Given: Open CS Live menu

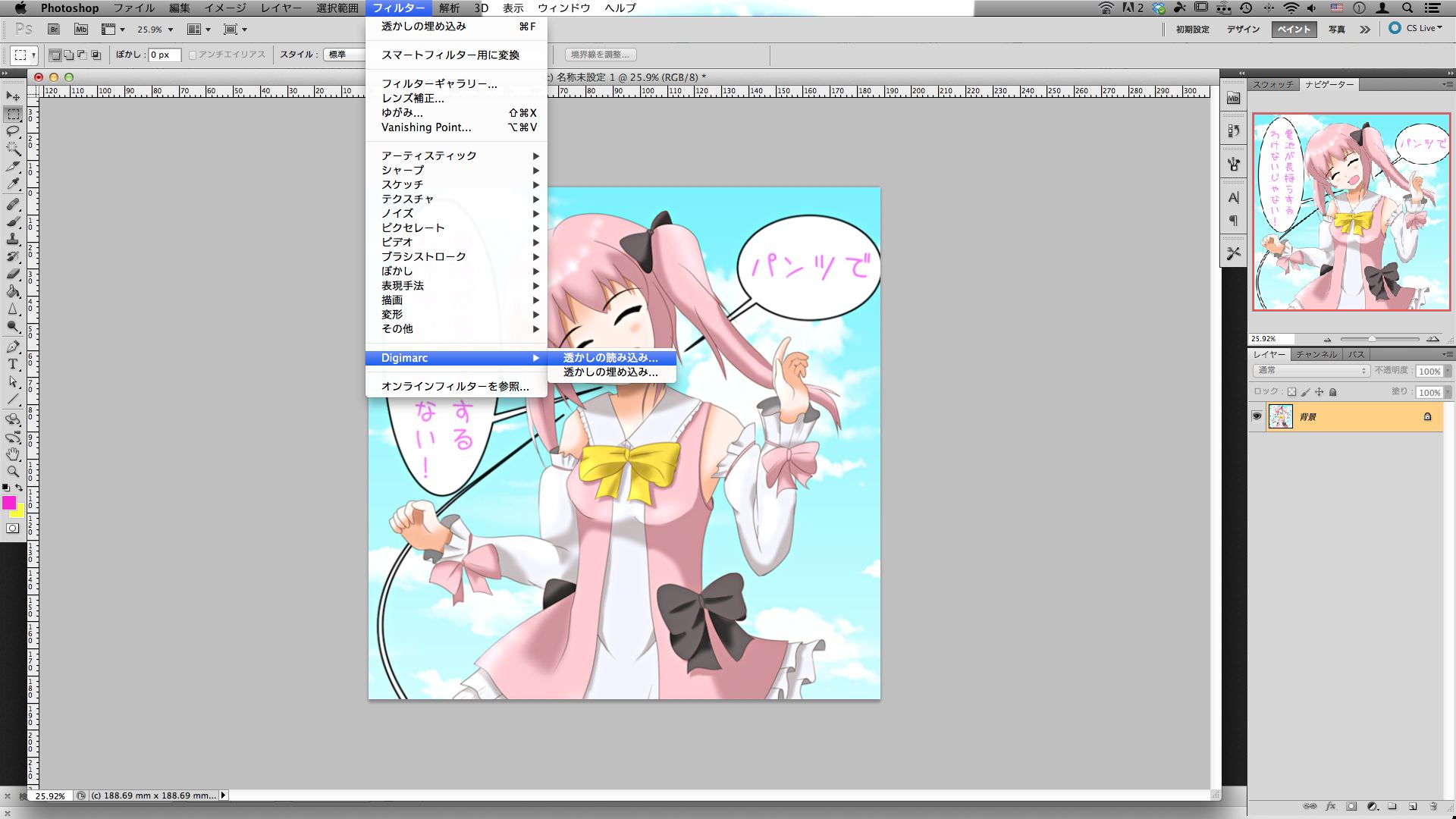Looking at the screenshot, I should (x=1417, y=28).
